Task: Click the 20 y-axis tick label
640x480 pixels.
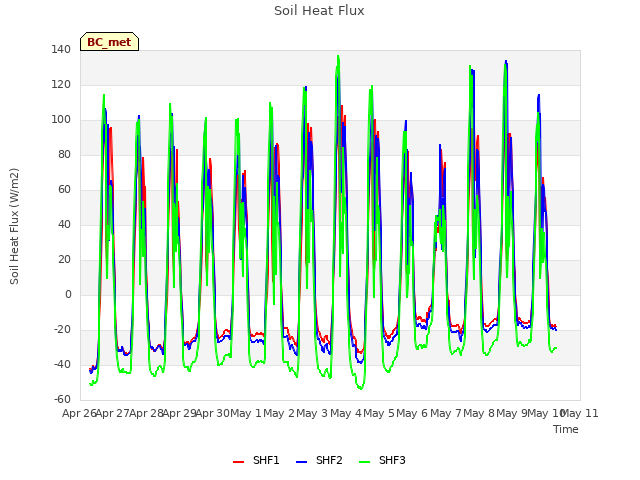Action: [x=64, y=260]
